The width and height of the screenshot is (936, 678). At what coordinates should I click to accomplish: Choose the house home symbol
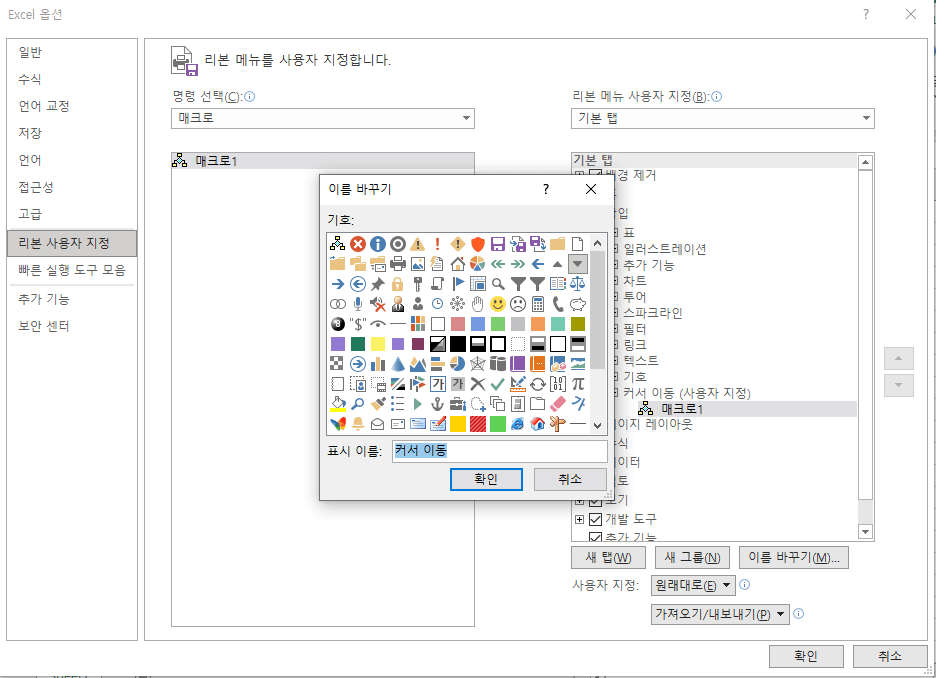(x=458, y=264)
